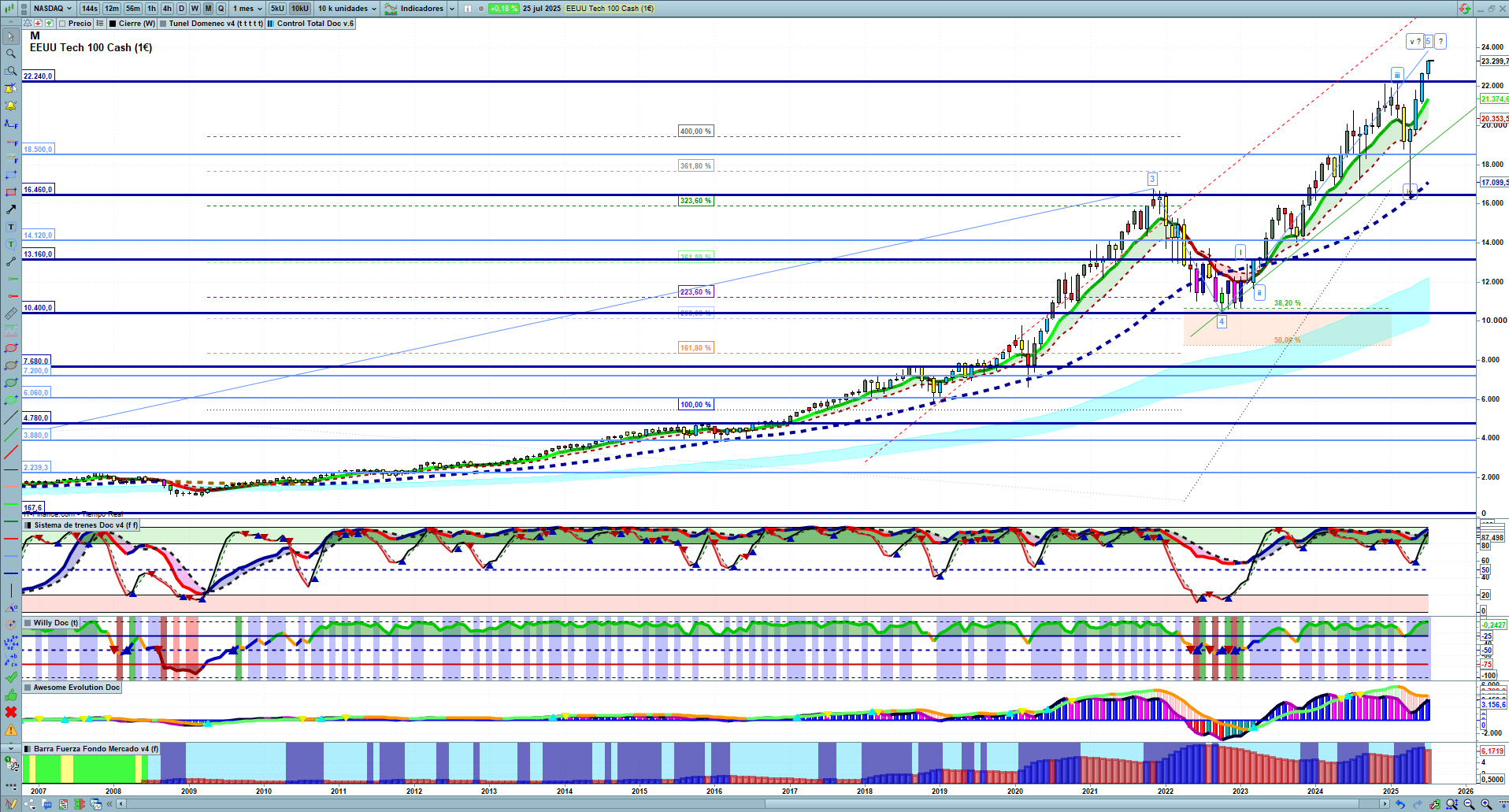Viewport: 1509px width, 812px height.
Task: Open the Cierre (W) settings tab
Action: coord(132,24)
